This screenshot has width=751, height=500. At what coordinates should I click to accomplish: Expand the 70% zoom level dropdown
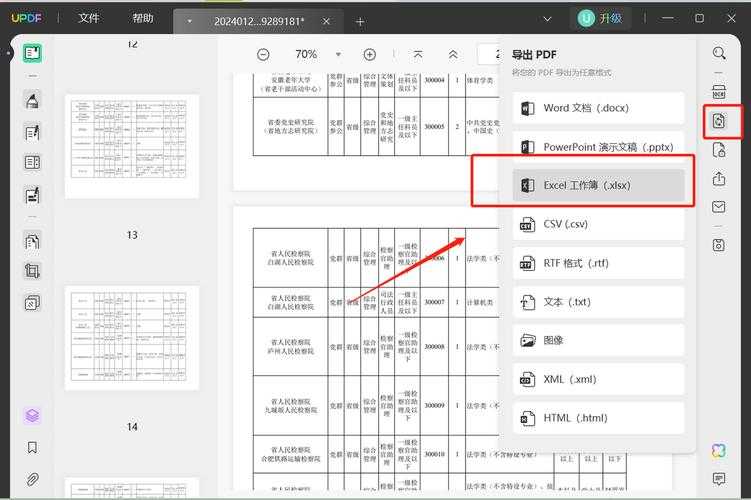(338, 55)
